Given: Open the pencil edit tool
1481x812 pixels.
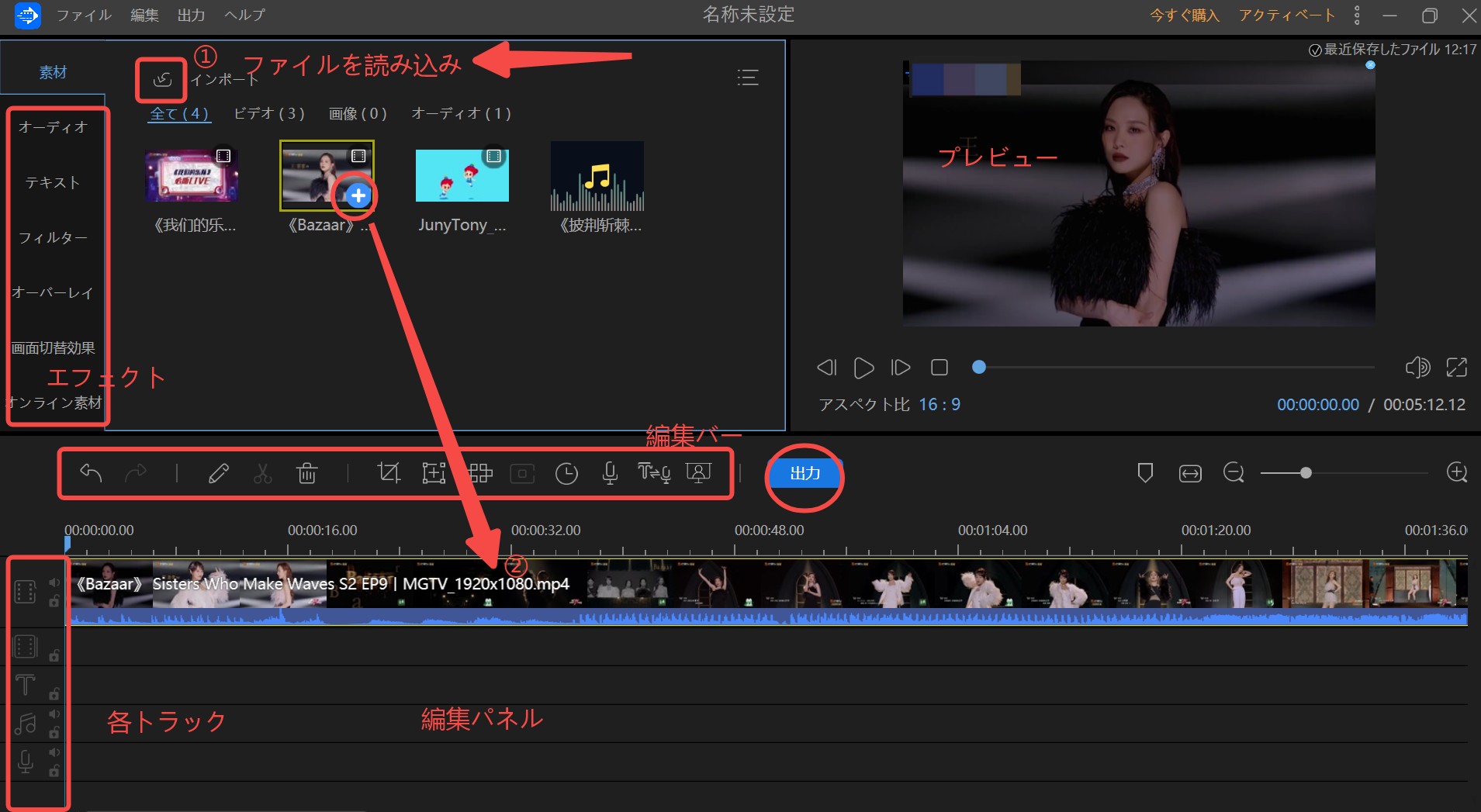Looking at the screenshot, I should [x=219, y=473].
